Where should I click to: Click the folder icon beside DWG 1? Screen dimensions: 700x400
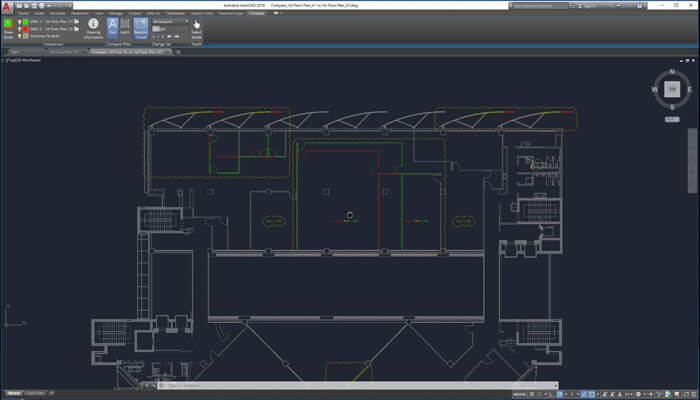click(77, 20)
